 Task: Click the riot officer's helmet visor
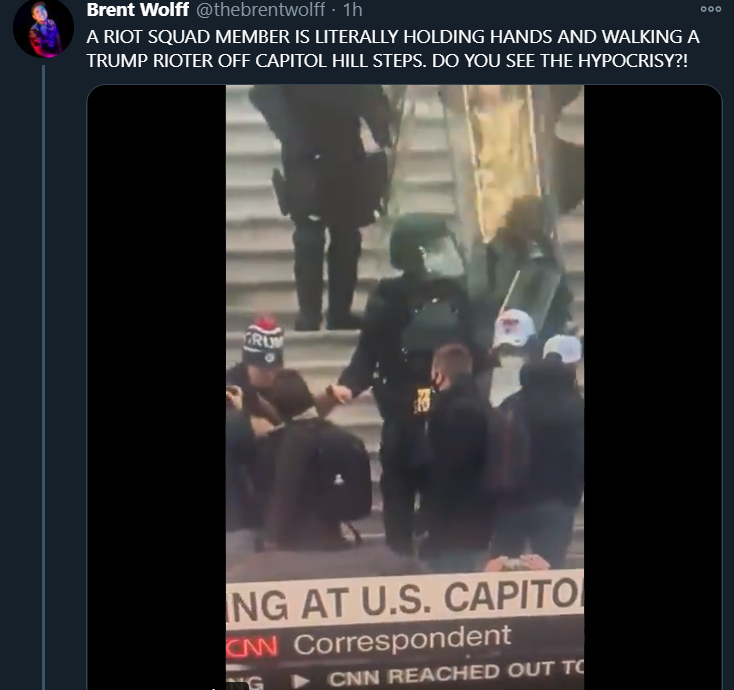click(x=442, y=257)
